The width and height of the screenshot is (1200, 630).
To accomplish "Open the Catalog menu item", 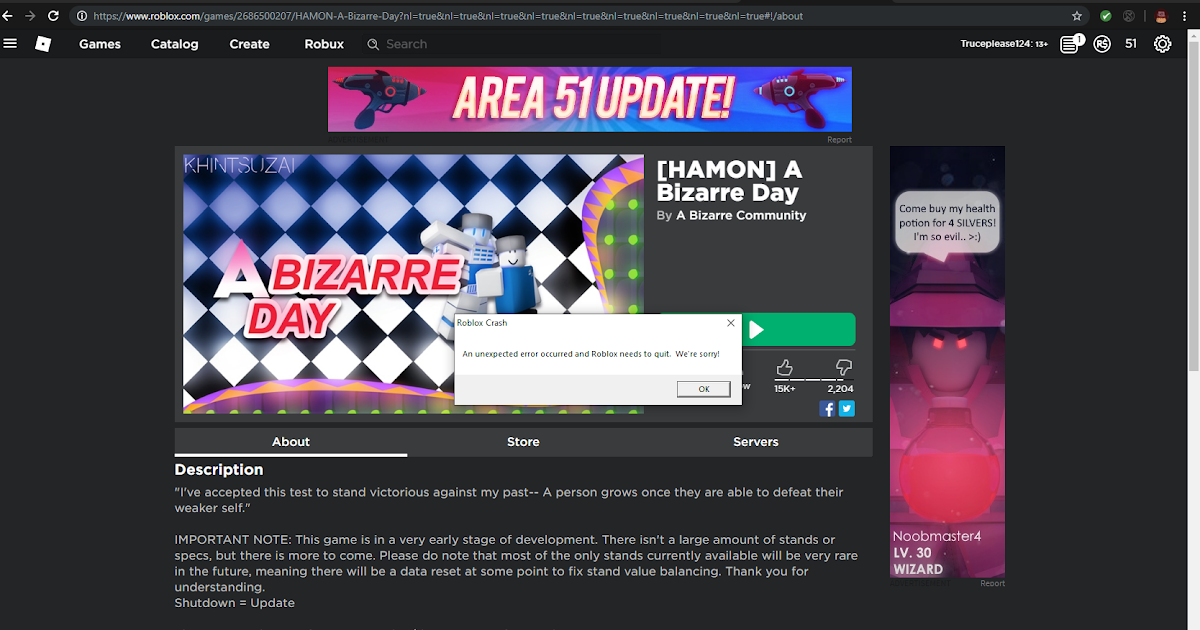I will point(175,44).
